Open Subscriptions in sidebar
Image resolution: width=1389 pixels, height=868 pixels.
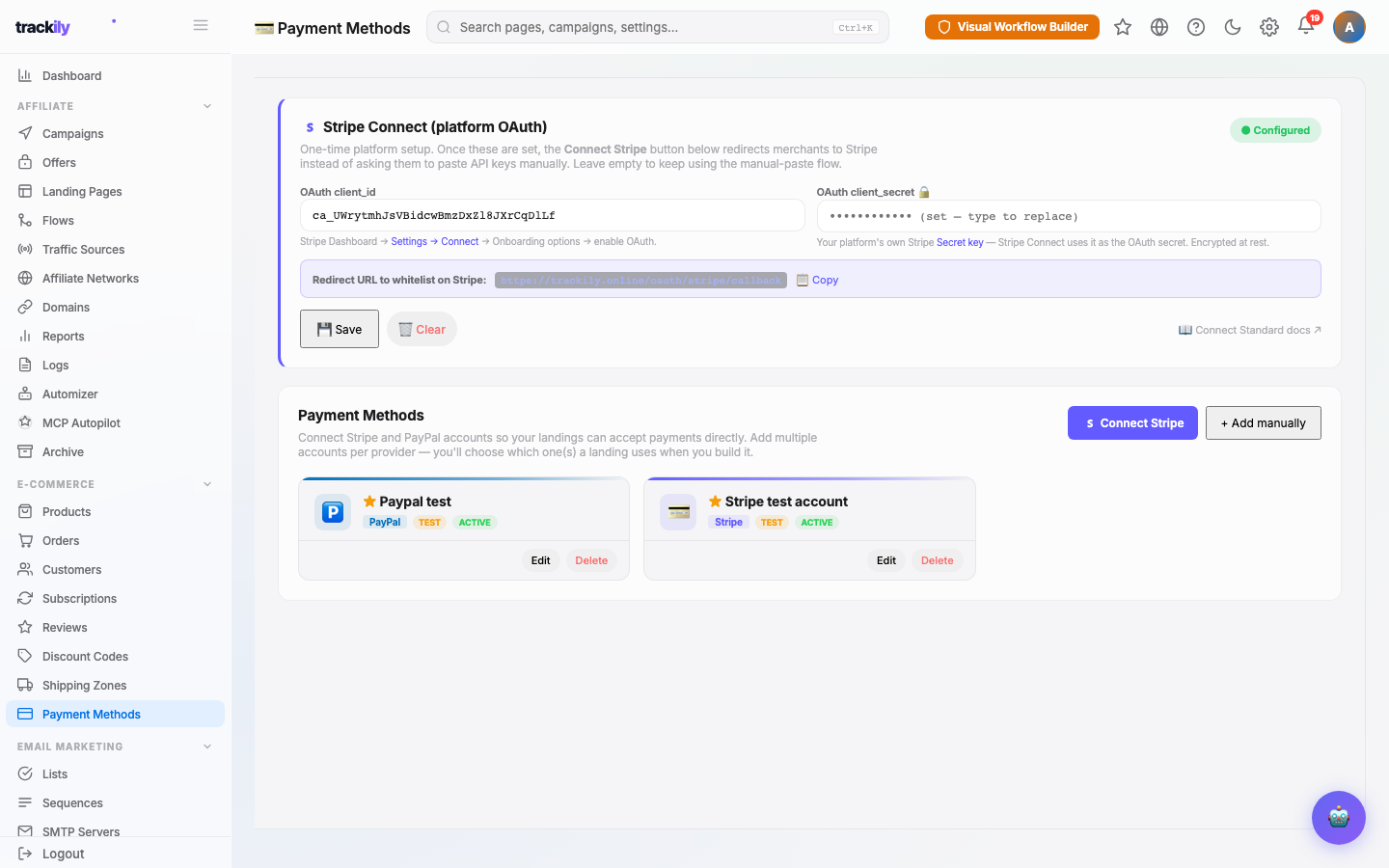pyautogui.click(x=115, y=598)
